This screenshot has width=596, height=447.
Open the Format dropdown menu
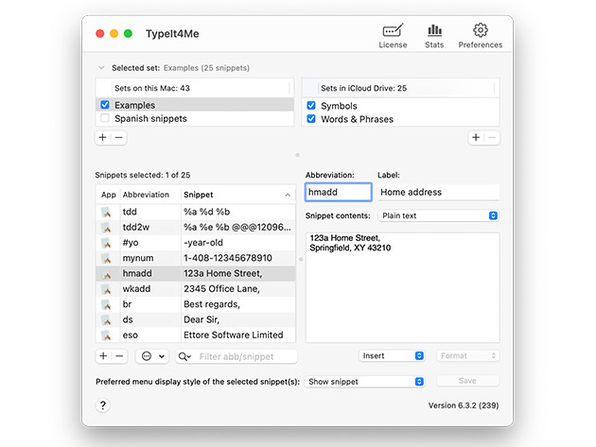tap(468, 356)
